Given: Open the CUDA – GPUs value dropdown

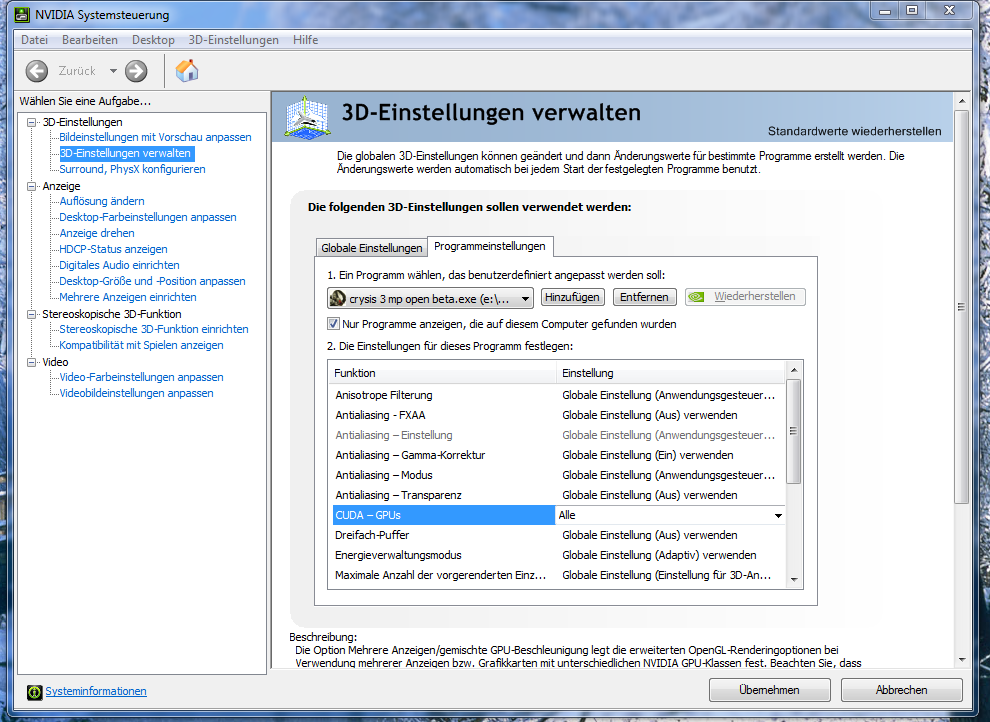Looking at the screenshot, I should coord(778,516).
